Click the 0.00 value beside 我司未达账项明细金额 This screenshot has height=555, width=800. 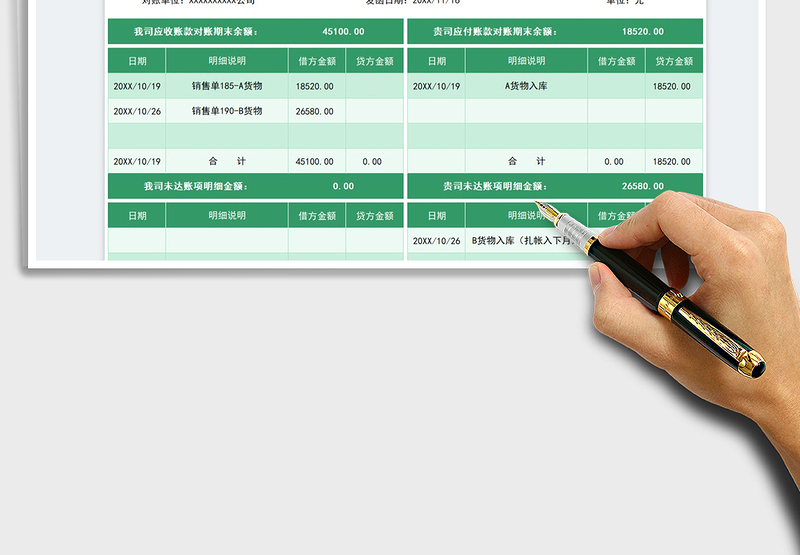(343, 186)
